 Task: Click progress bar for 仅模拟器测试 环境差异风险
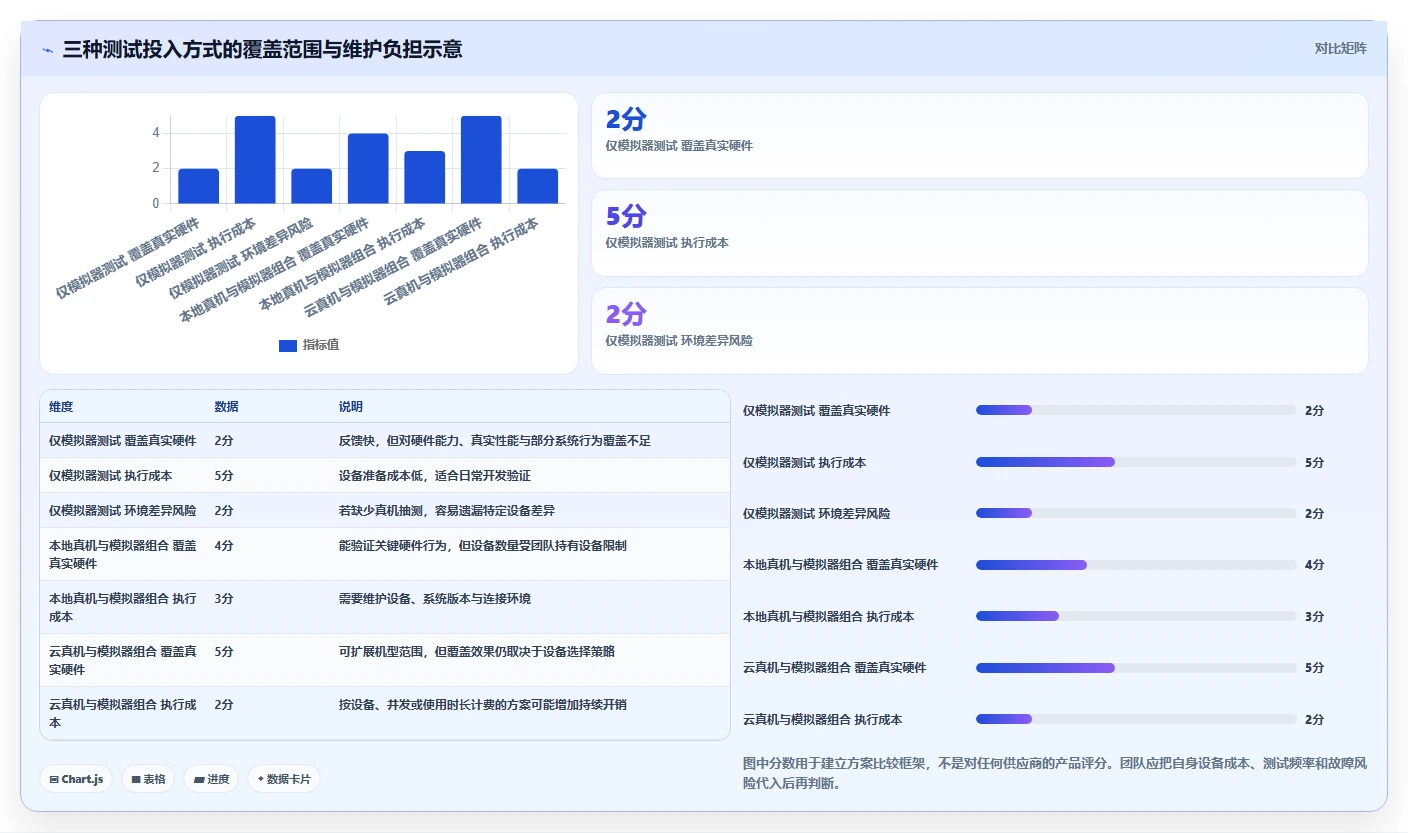coord(1136,513)
